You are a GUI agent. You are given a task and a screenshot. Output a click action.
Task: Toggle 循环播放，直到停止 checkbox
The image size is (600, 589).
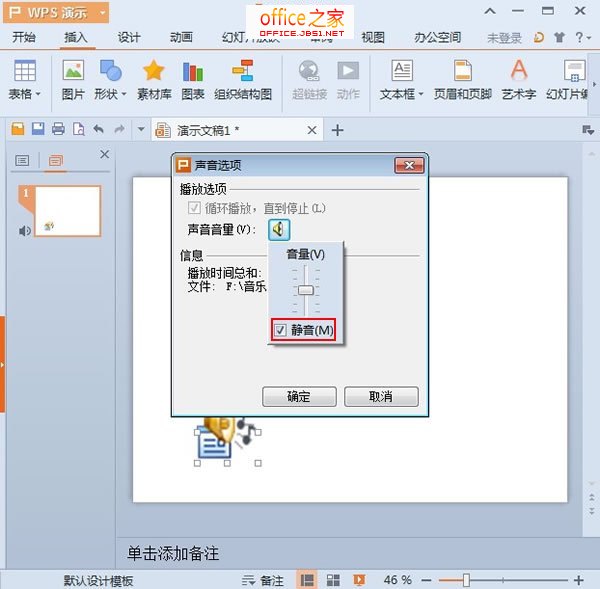point(194,208)
